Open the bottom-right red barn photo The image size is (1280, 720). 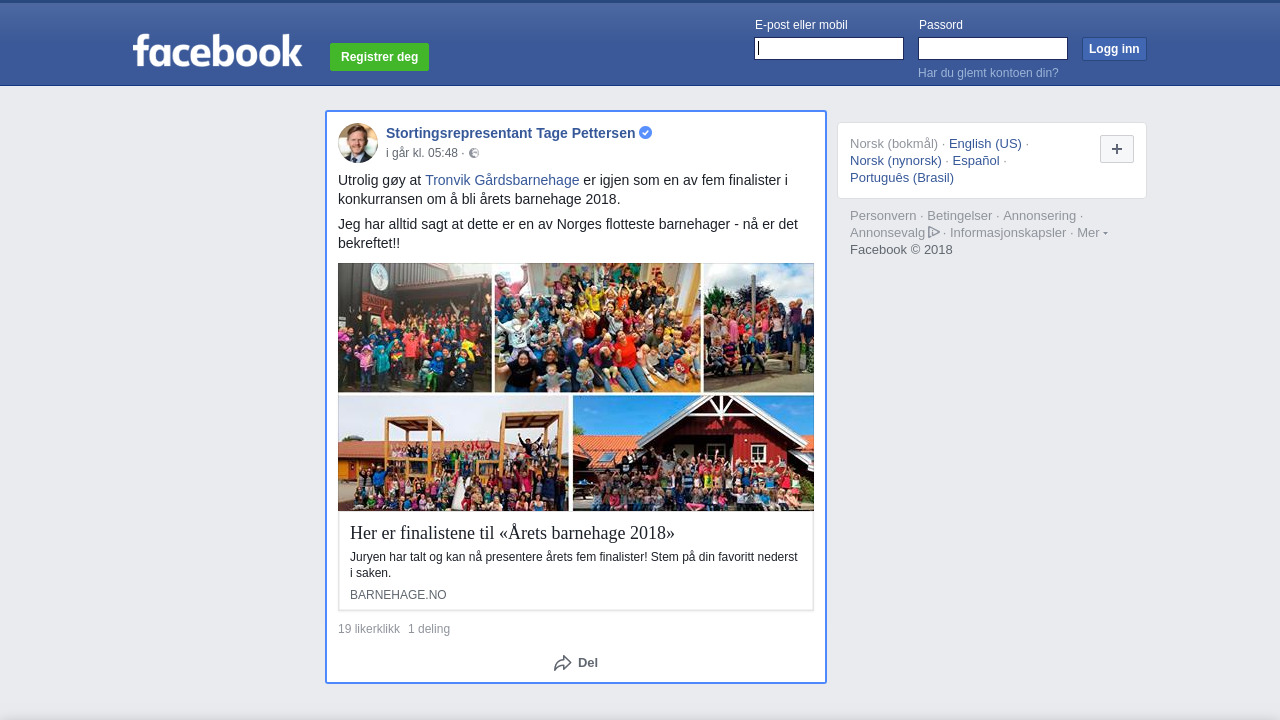click(x=693, y=453)
